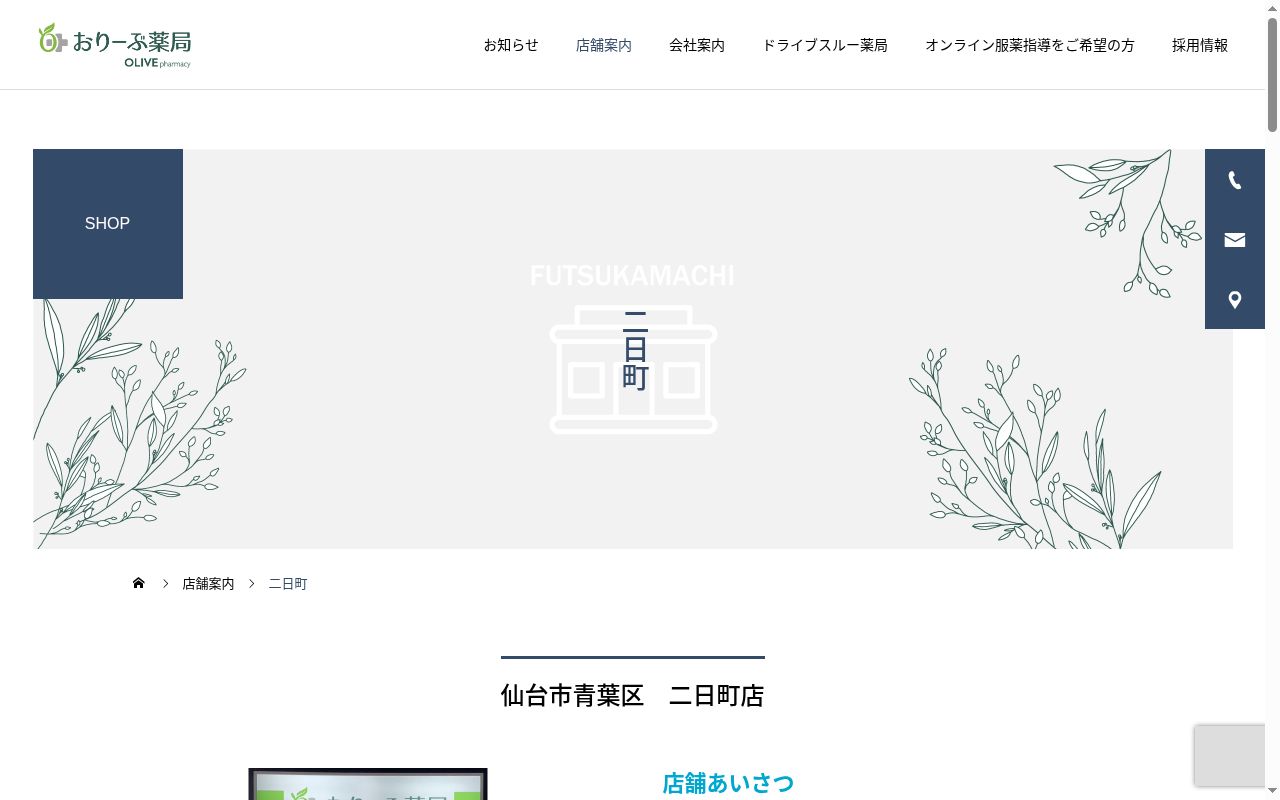Open the お知らせ menu item

(x=511, y=45)
